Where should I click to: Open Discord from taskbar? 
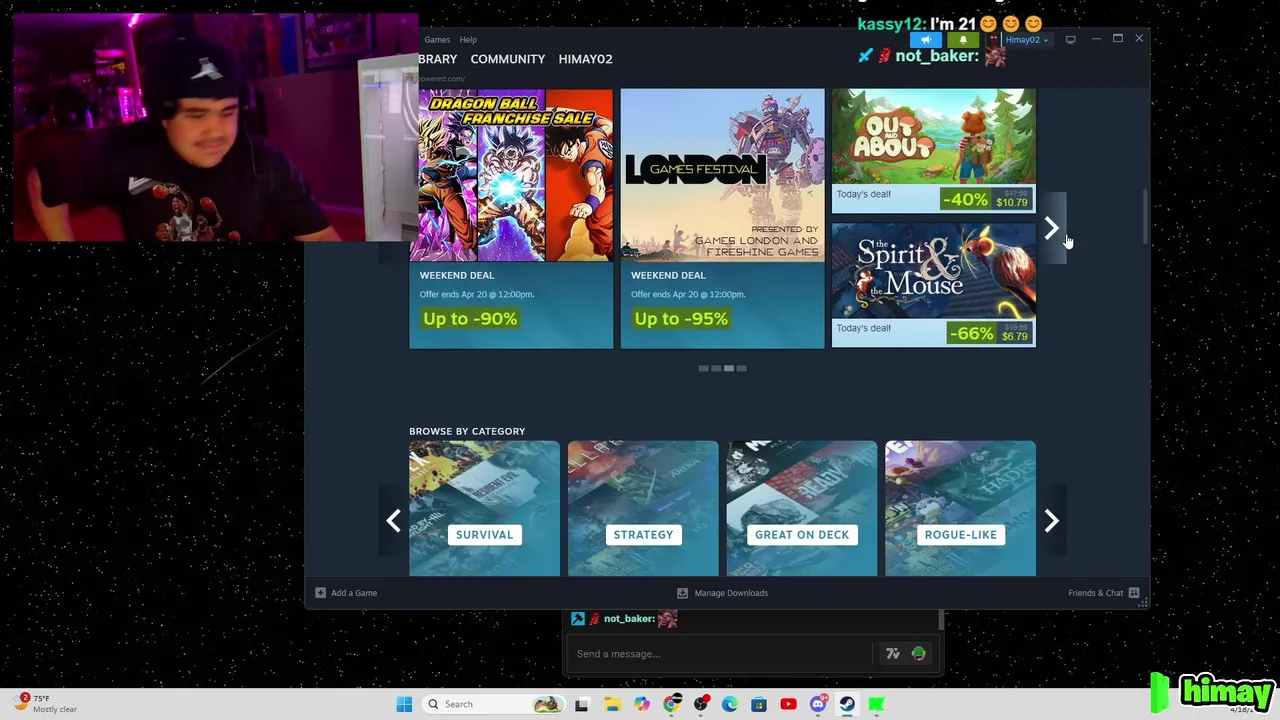[x=818, y=704]
